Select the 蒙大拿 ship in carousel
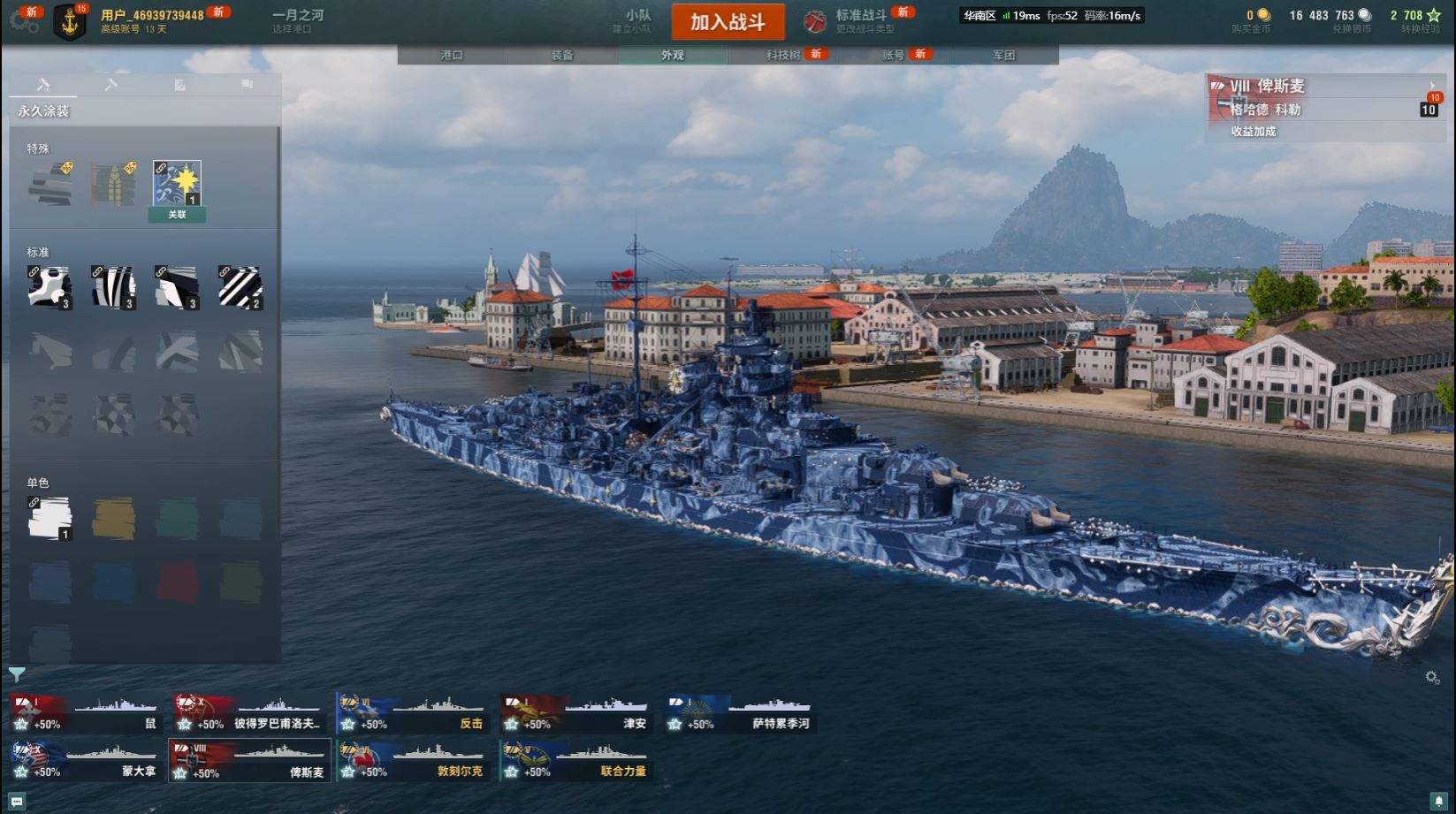The image size is (1456, 814). pyautogui.click(x=86, y=761)
